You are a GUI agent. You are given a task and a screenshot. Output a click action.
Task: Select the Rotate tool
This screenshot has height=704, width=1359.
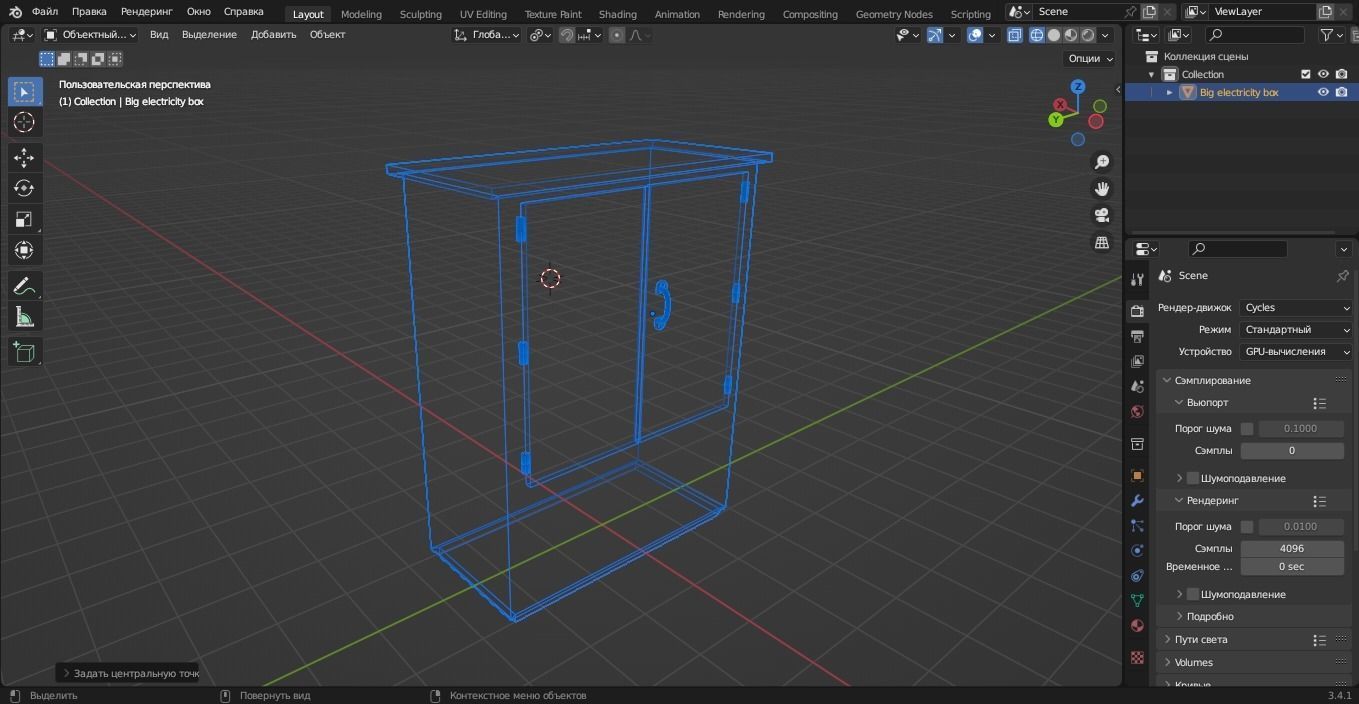coord(25,188)
